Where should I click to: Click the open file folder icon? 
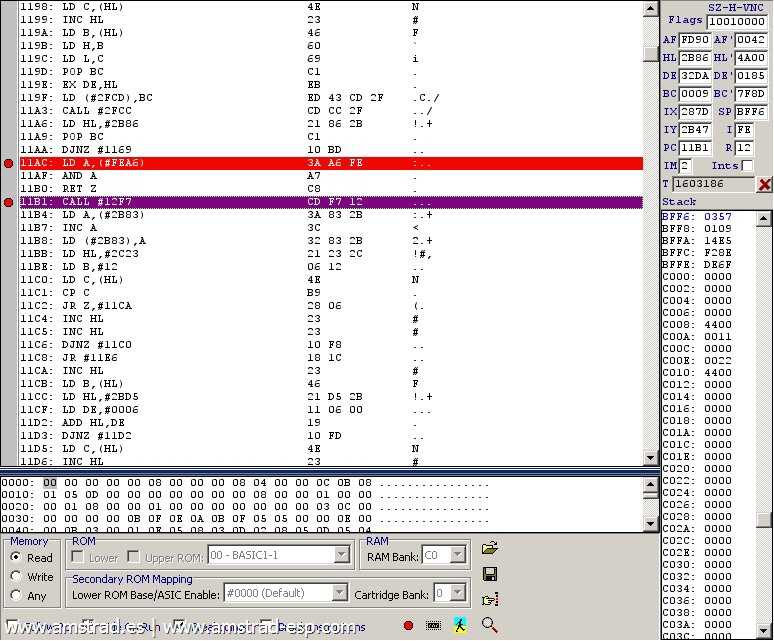(x=489, y=548)
